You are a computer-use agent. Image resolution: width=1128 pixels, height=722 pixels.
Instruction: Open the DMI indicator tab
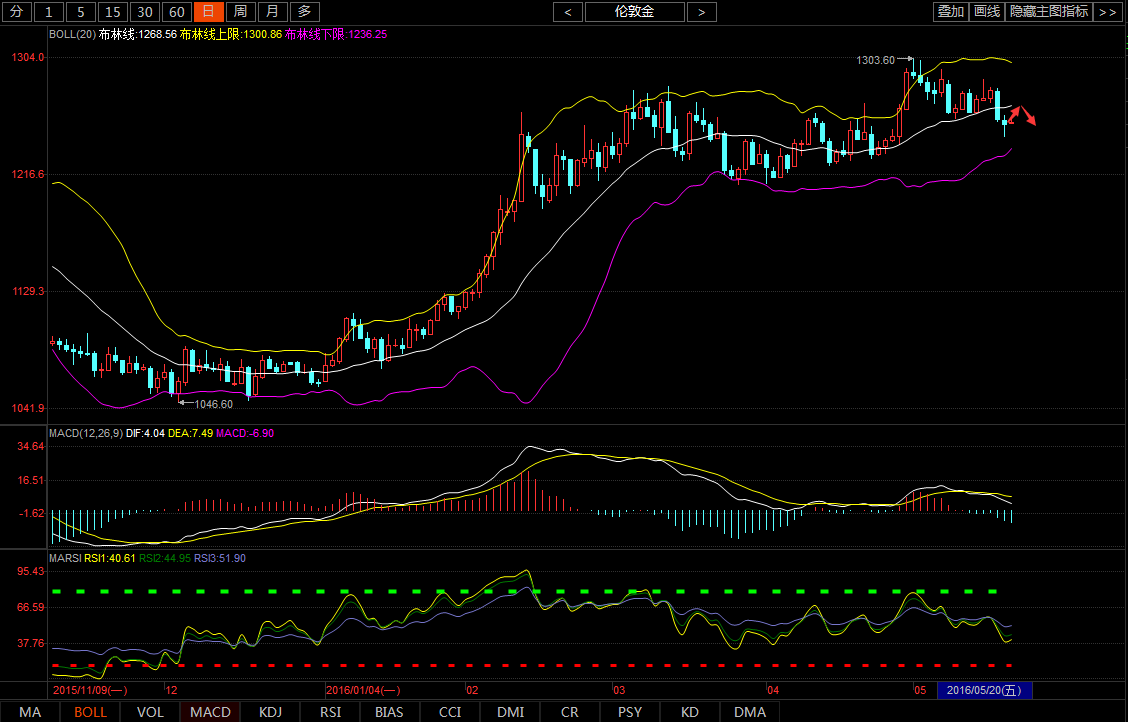pyautogui.click(x=510, y=712)
